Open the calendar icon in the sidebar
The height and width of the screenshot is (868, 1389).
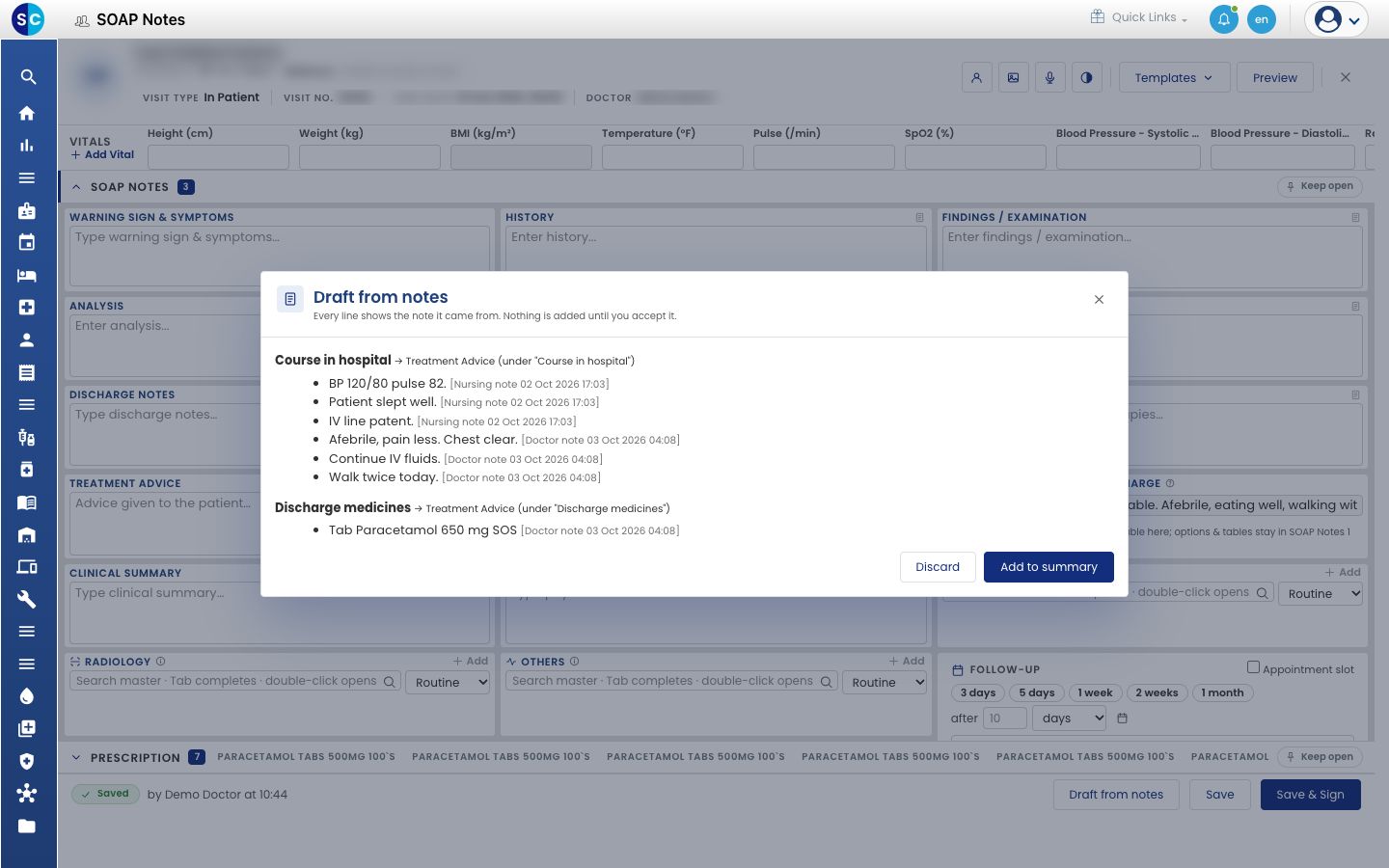27,243
